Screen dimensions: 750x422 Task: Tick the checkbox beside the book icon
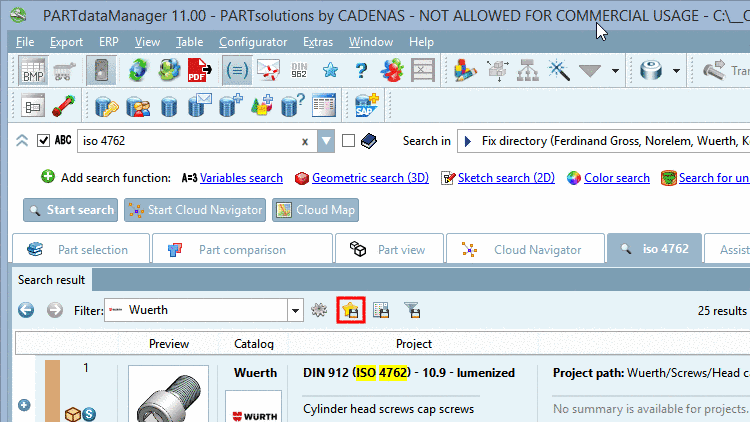(348, 141)
